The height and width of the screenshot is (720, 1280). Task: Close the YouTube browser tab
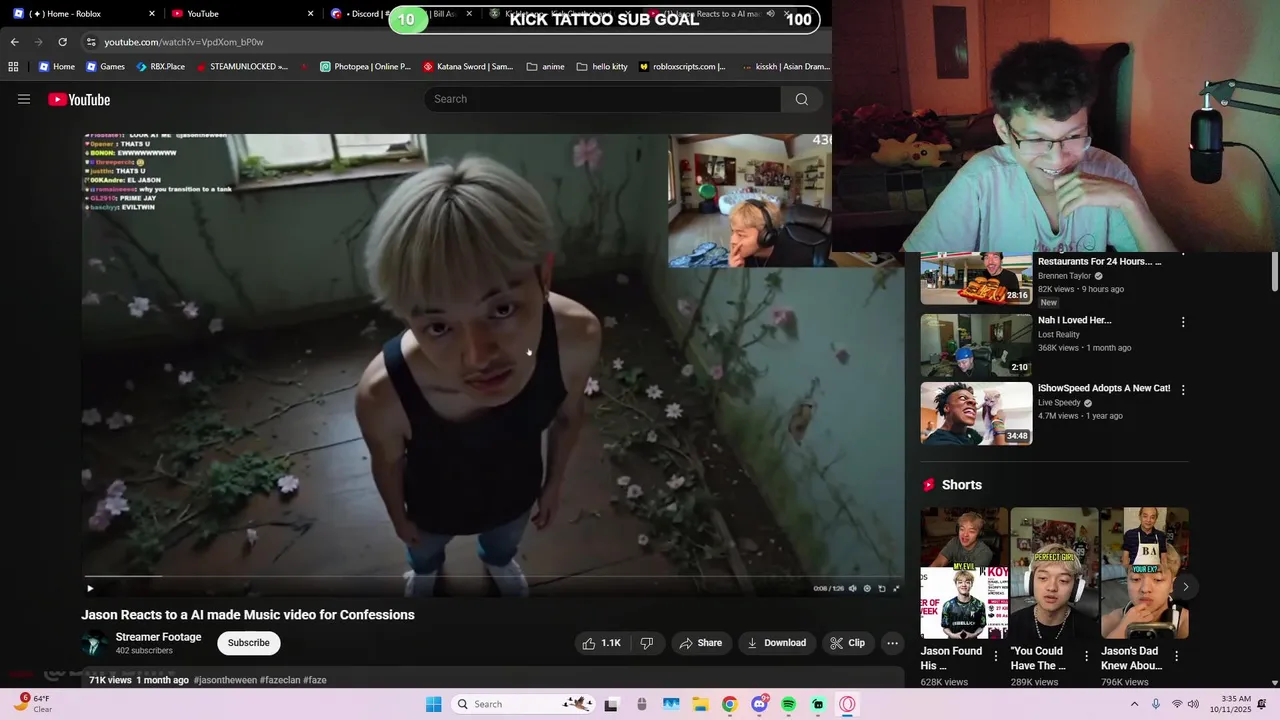(x=310, y=14)
